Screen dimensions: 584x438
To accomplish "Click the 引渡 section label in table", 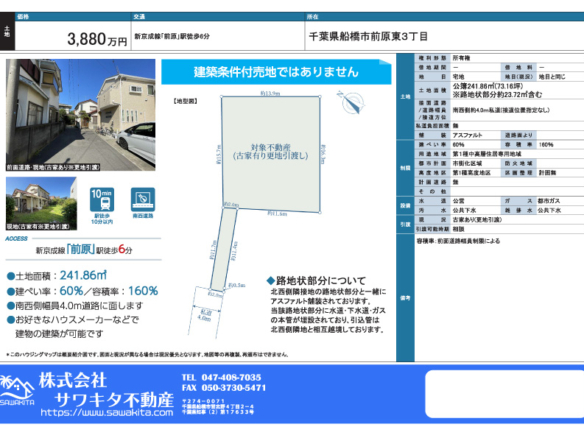I will pos(405,225).
